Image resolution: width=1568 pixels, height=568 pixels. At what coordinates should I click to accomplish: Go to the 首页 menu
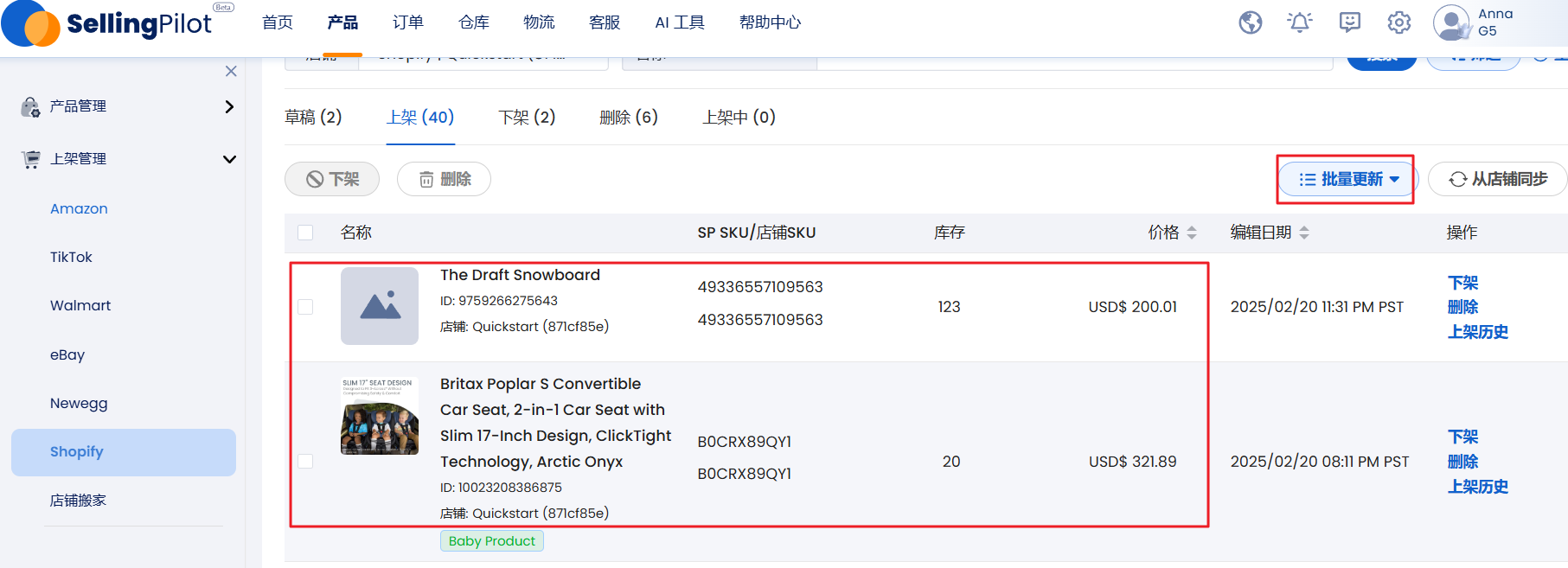(x=278, y=22)
